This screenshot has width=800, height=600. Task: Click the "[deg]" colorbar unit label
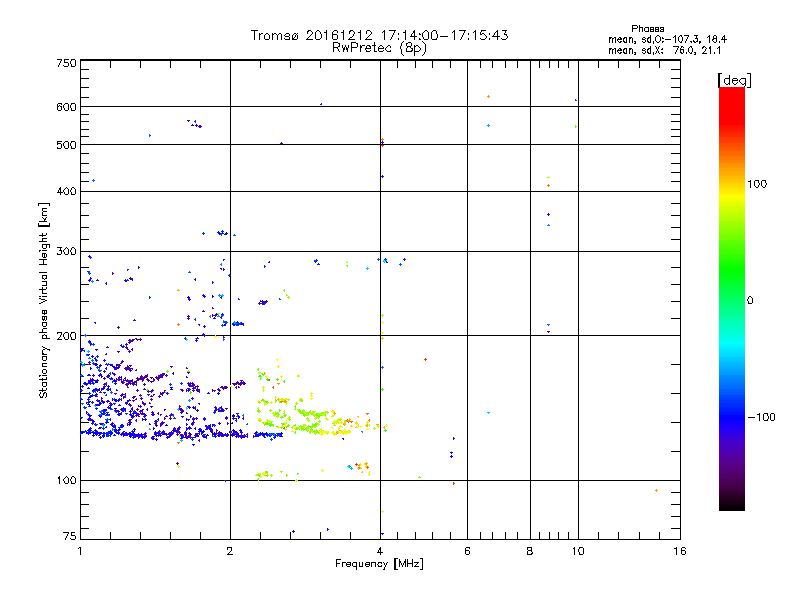734,80
